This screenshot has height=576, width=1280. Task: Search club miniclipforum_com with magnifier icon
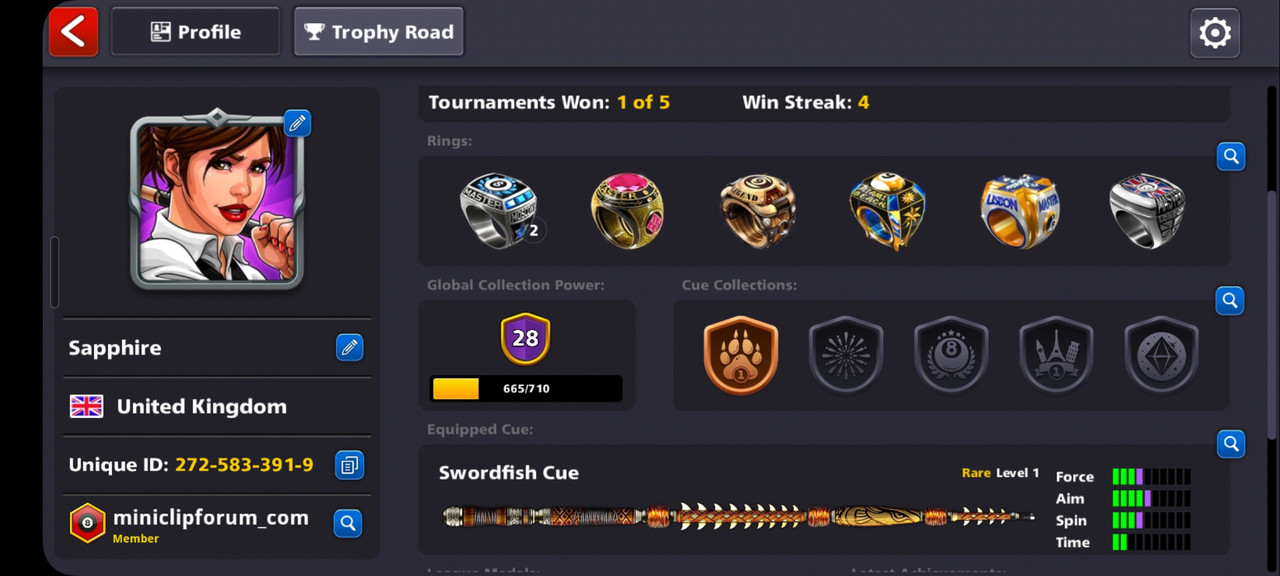[347, 523]
